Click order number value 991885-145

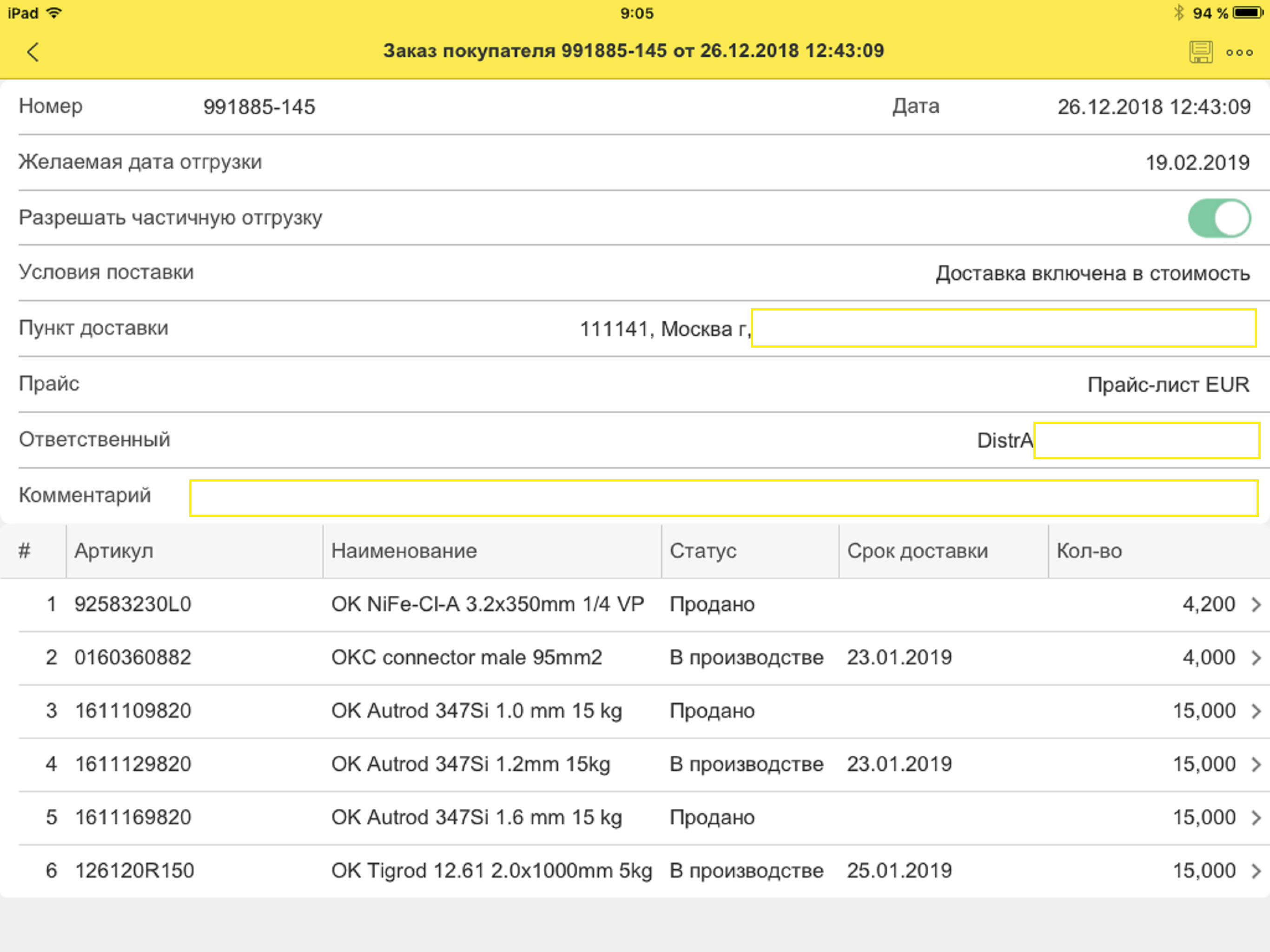tap(259, 107)
